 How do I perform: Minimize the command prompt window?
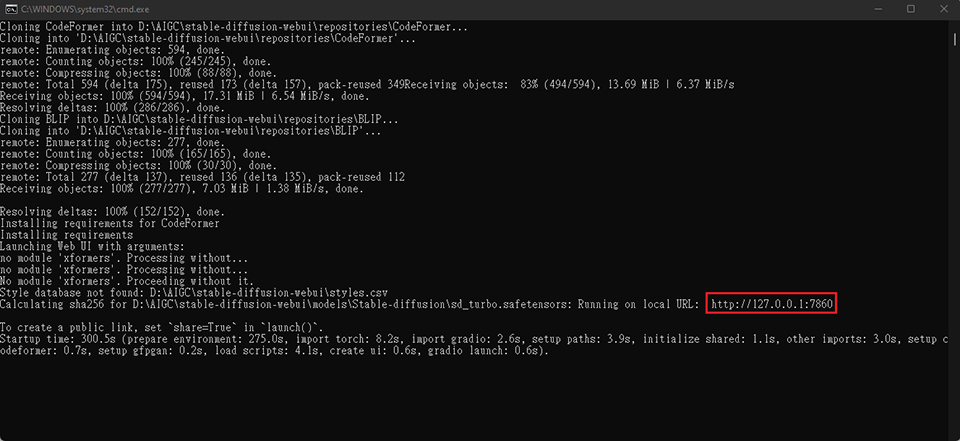866,8
